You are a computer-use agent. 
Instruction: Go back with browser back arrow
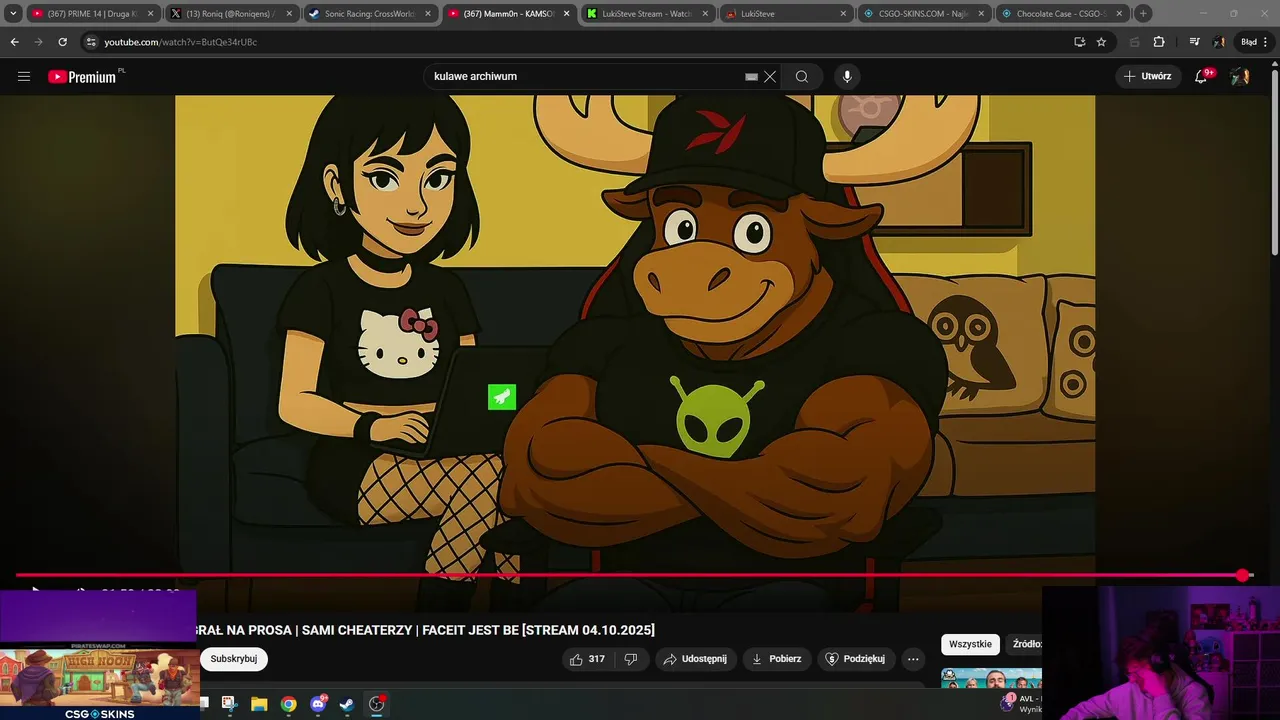pyautogui.click(x=14, y=42)
